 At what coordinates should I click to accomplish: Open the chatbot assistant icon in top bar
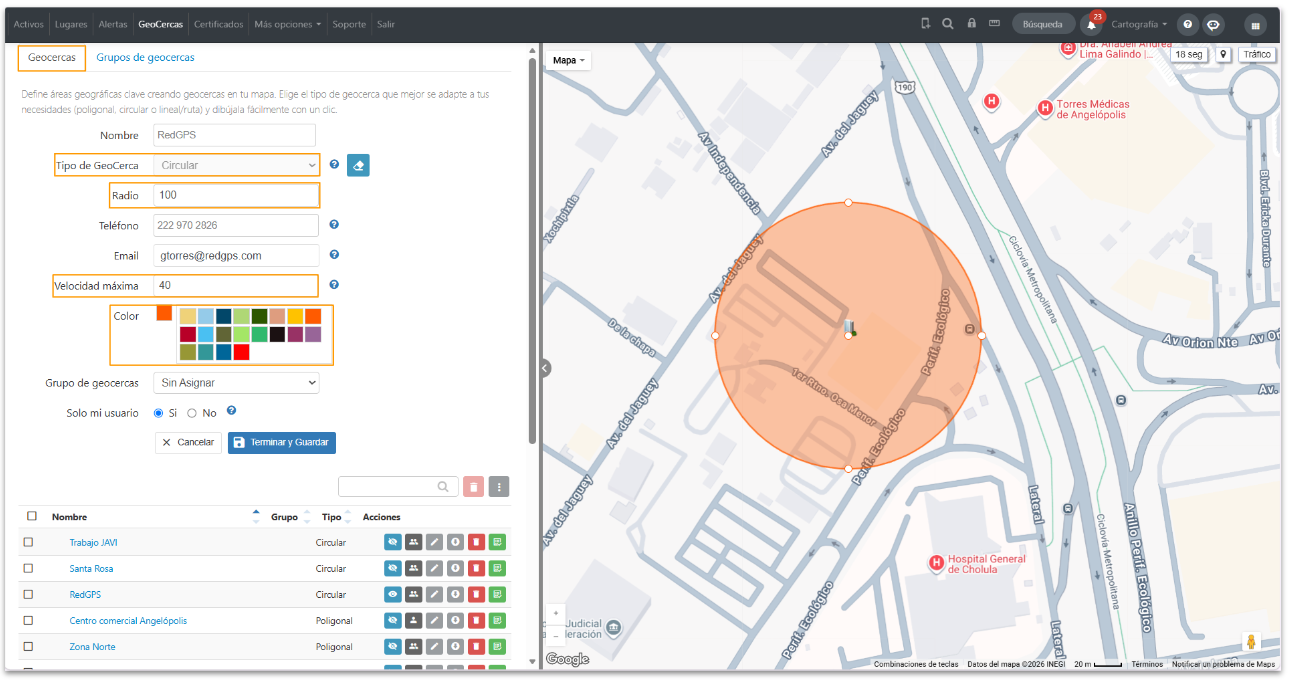click(x=1213, y=24)
